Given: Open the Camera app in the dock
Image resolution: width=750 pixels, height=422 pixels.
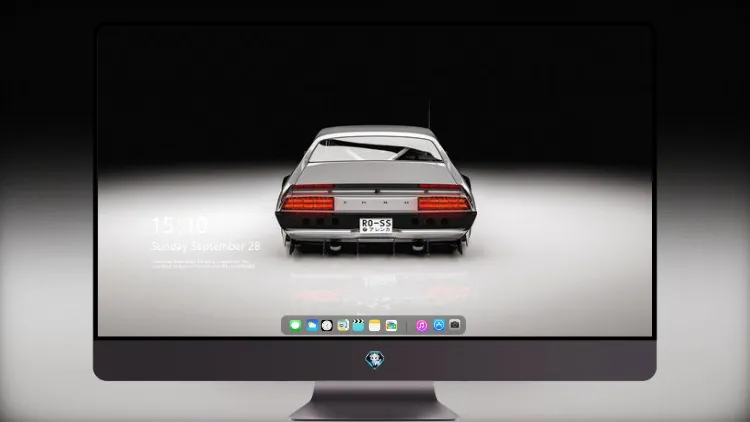Looking at the screenshot, I should coord(454,325).
